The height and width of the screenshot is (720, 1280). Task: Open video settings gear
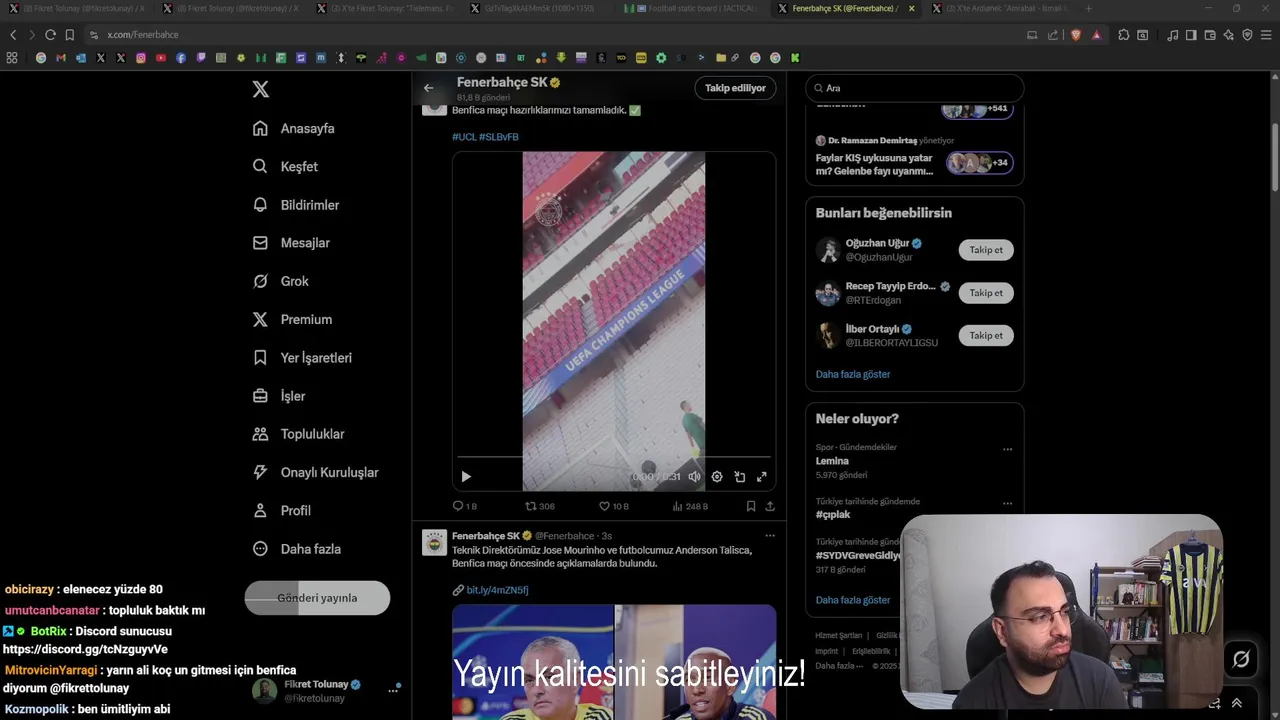click(x=717, y=477)
